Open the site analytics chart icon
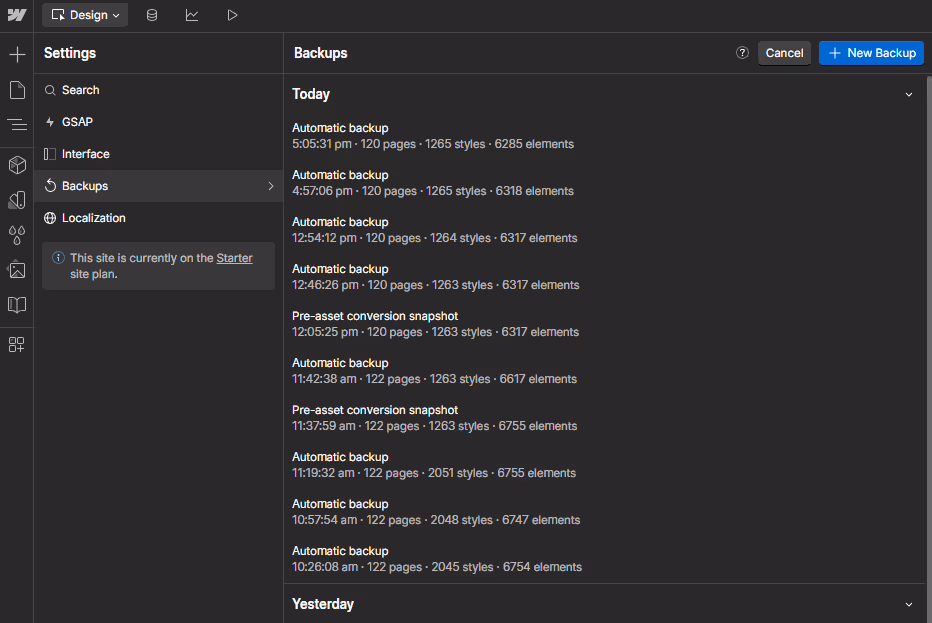The width and height of the screenshot is (932, 623). pos(192,15)
